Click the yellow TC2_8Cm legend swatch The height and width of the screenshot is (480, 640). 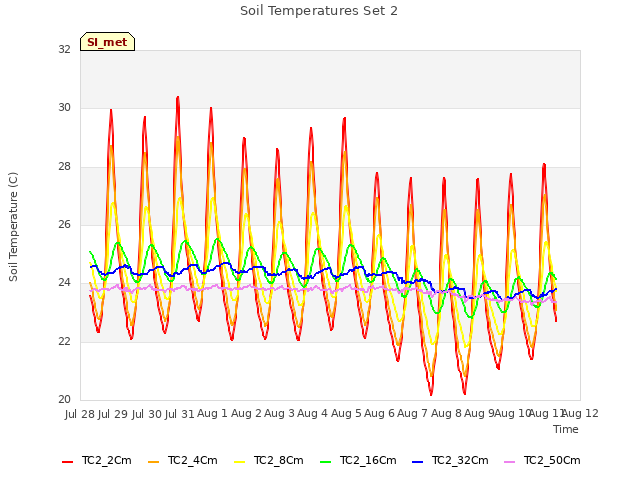click(240, 462)
